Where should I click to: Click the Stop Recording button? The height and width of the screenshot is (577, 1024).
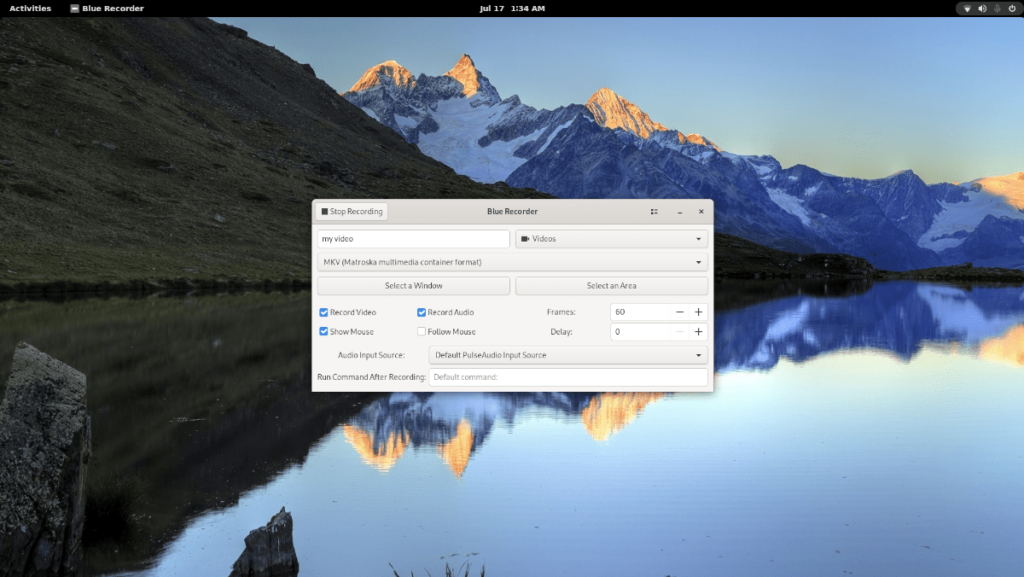352,211
